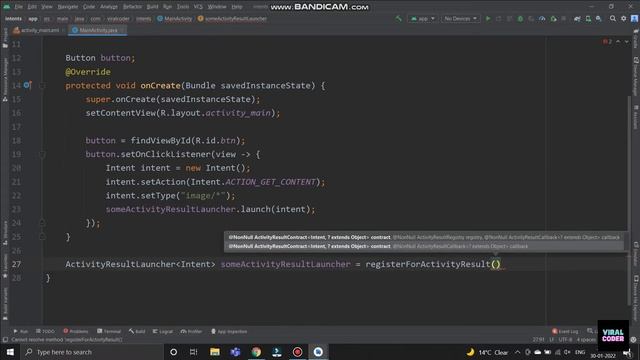Click LF line separator in status bar
Screen dimensions: 640x360
pos(551,340)
